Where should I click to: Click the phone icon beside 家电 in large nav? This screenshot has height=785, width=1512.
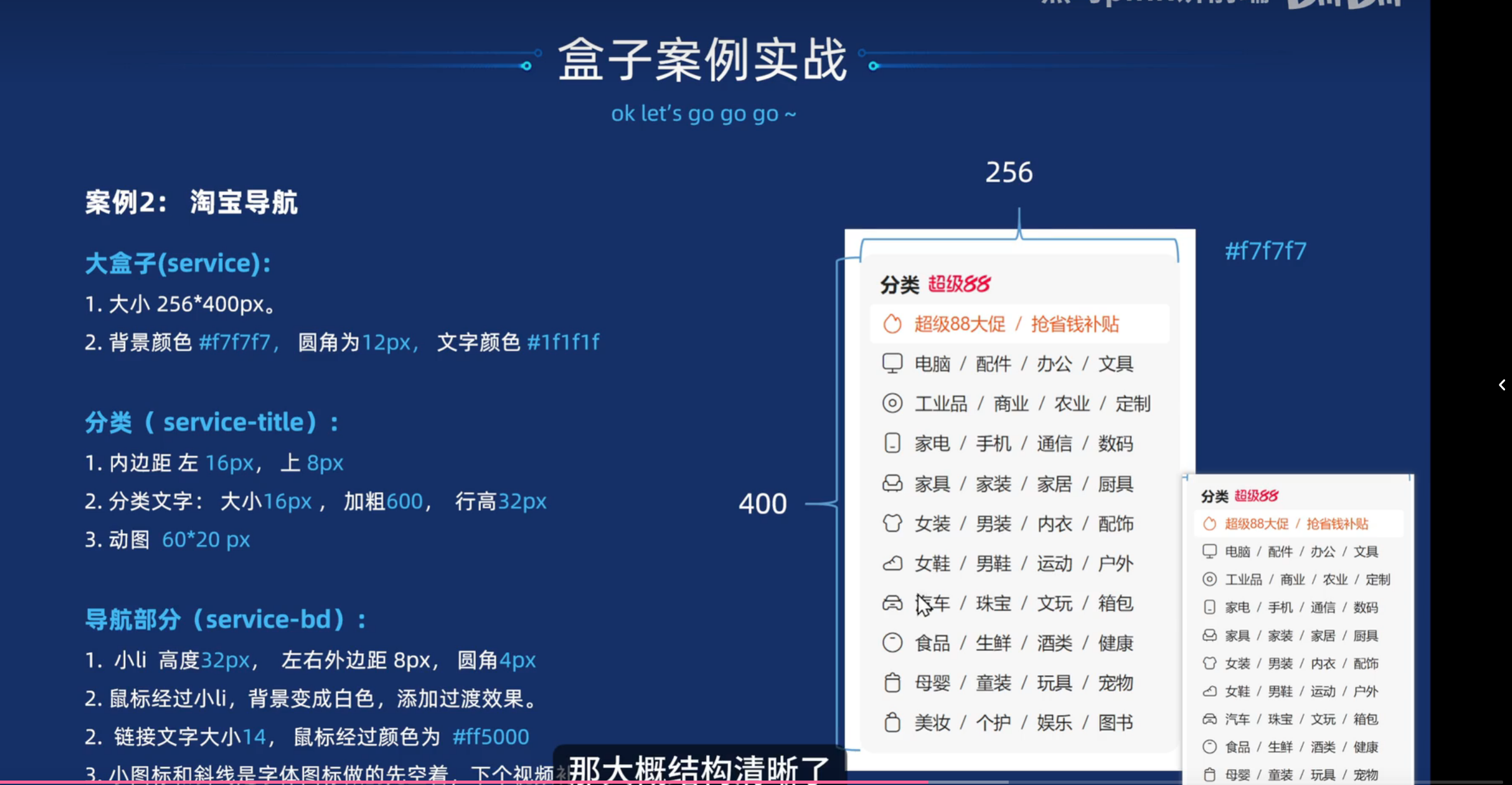tap(892, 443)
